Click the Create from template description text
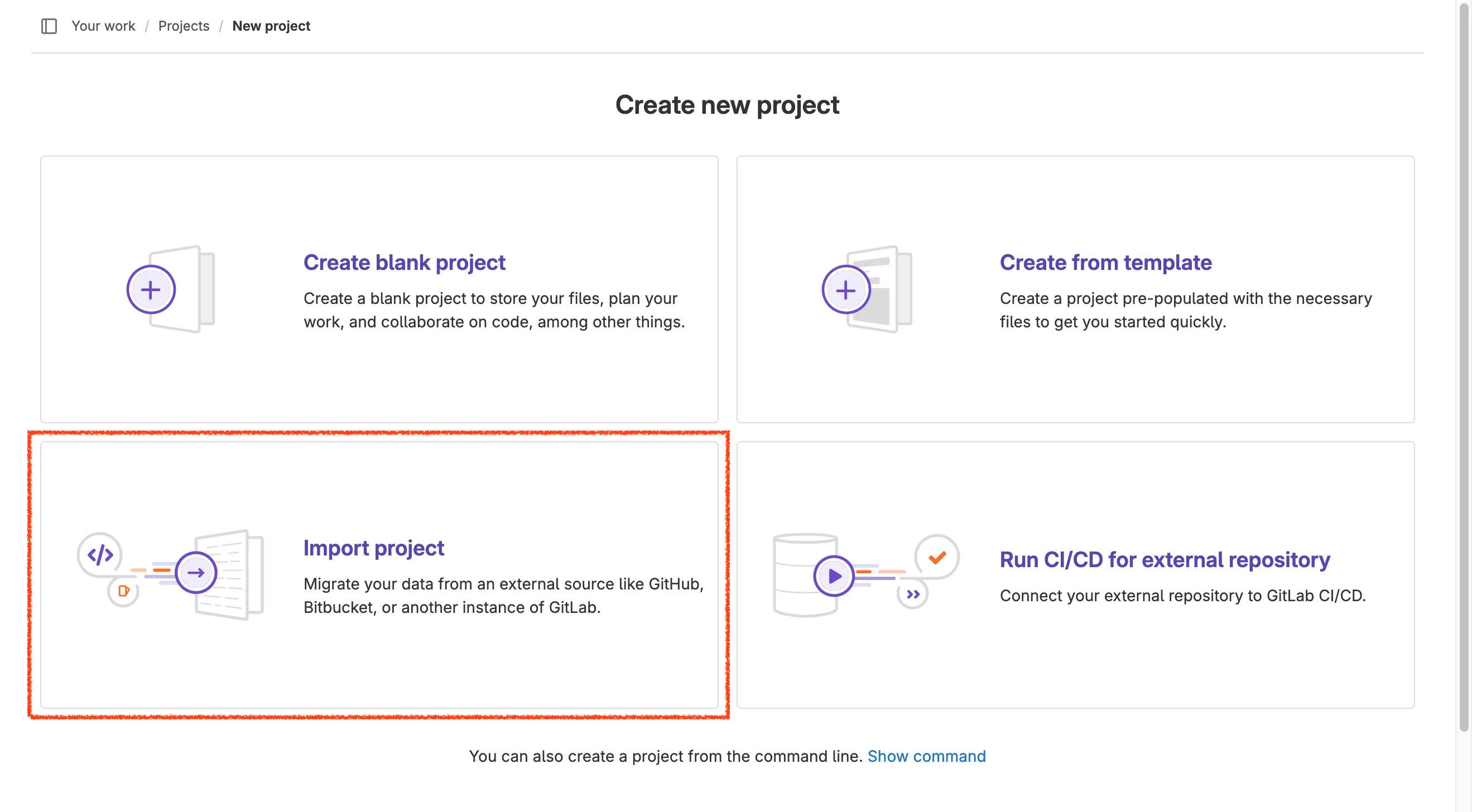Image resolution: width=1472 pixels, height=812 pixels. click(x=1185, y=310)
